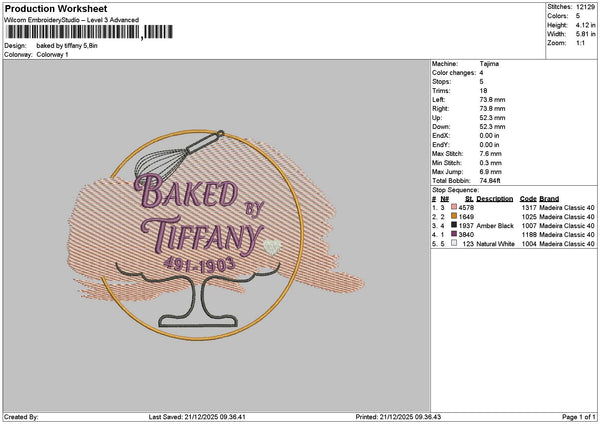Click the Min Stitch value '0.3 mm'
Screen dimensions: 600x424
[490, 163]
